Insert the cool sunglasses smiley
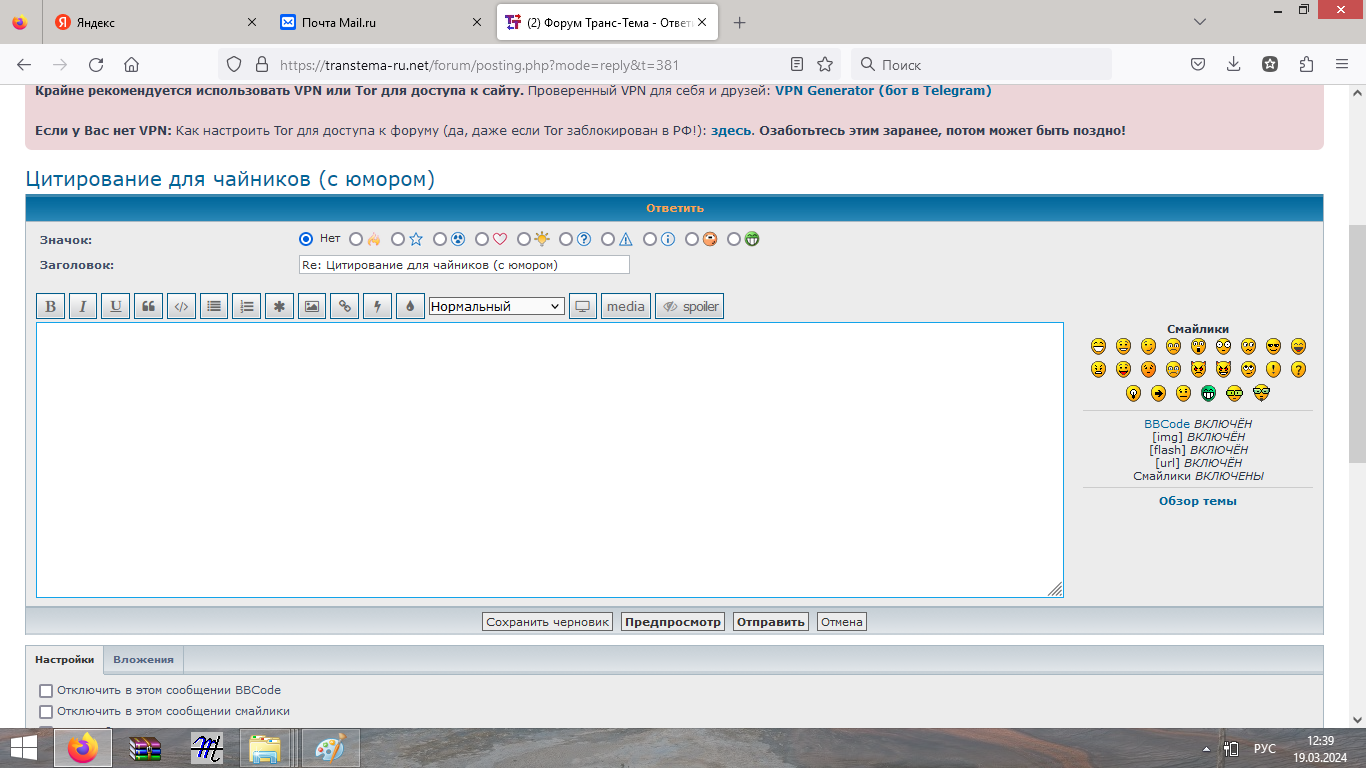The height and width of the screenshot is (768, 1366). click(1273, 346)
